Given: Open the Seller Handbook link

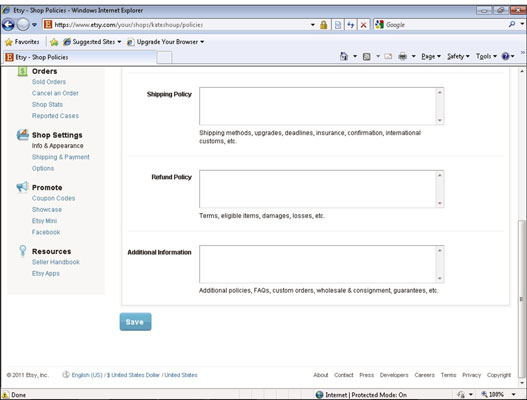Looking at the screenshot, I should (56, 262).
